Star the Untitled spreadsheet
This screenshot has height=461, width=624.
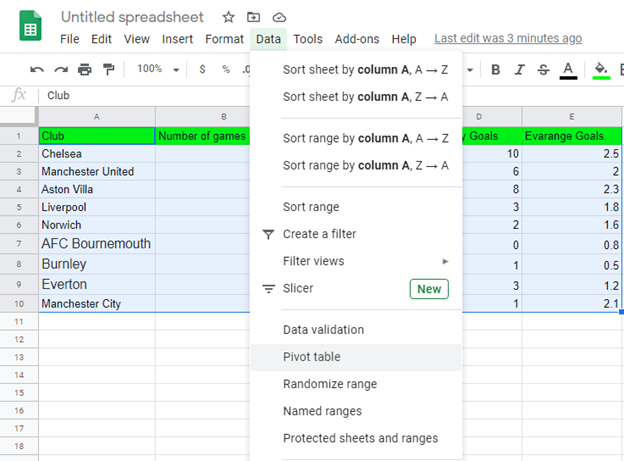(x=228, y=17)
